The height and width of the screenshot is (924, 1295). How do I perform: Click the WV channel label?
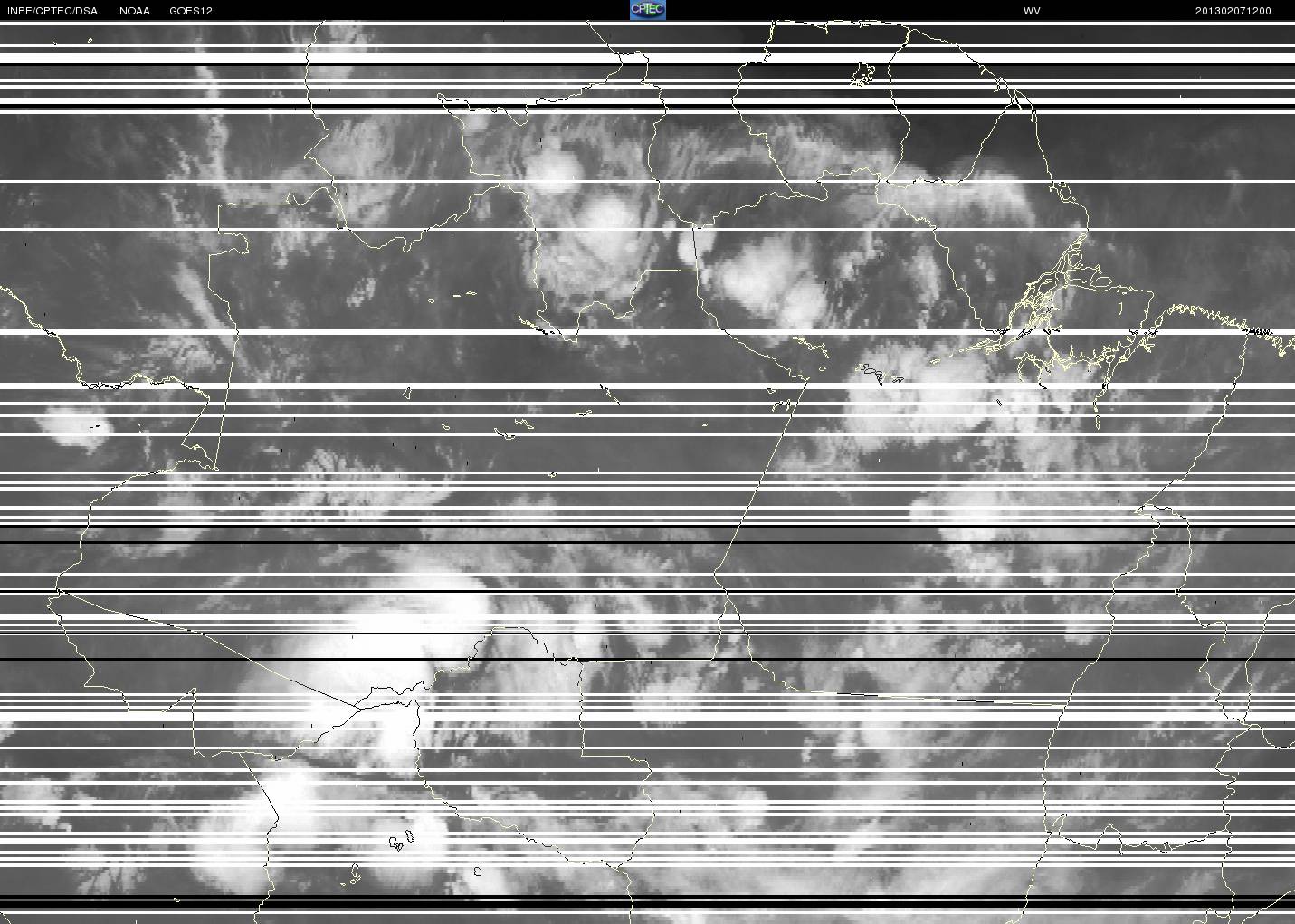pyautogui.click(x=1032, y=11)
